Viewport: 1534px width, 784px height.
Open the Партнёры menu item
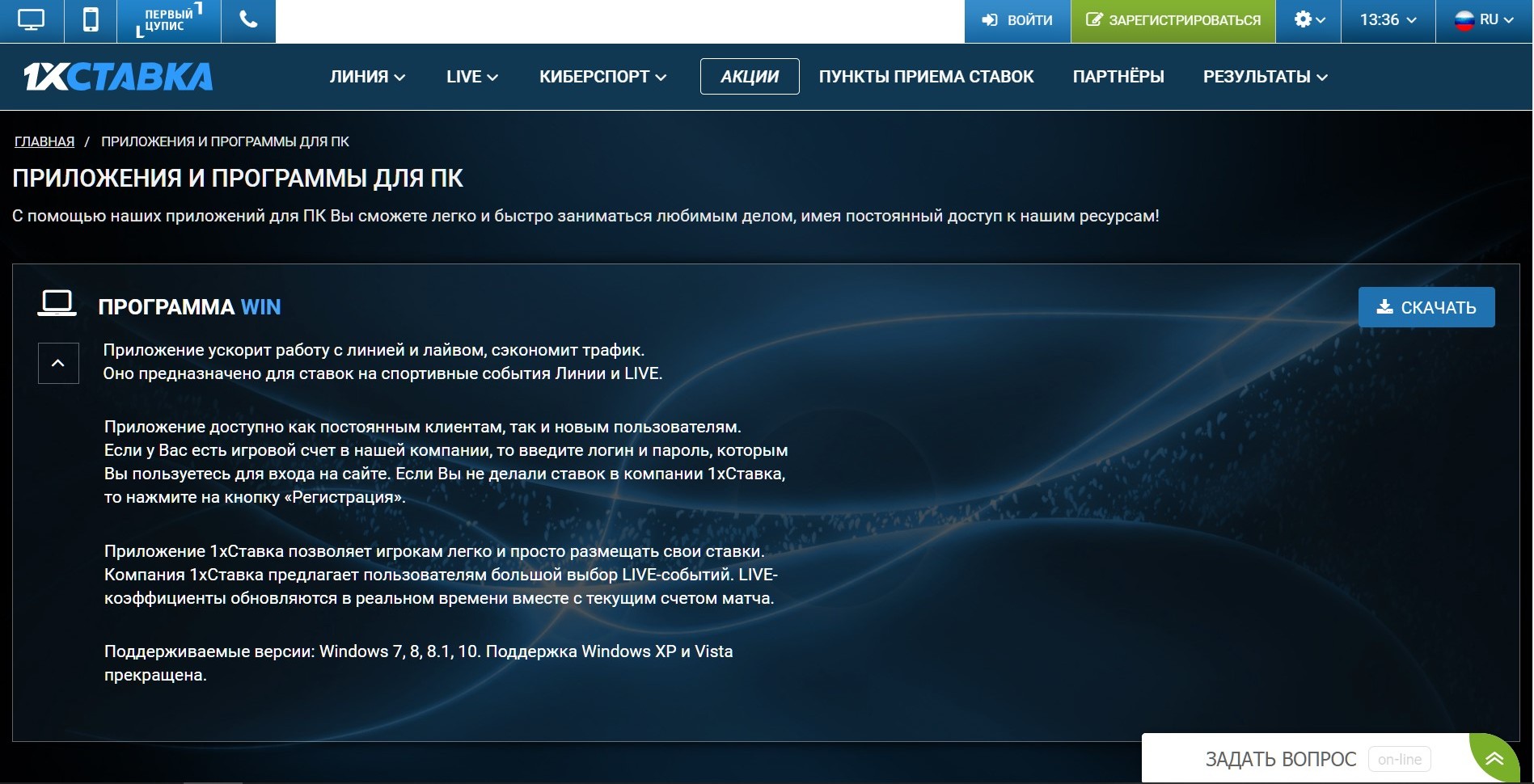[1118, 77]
